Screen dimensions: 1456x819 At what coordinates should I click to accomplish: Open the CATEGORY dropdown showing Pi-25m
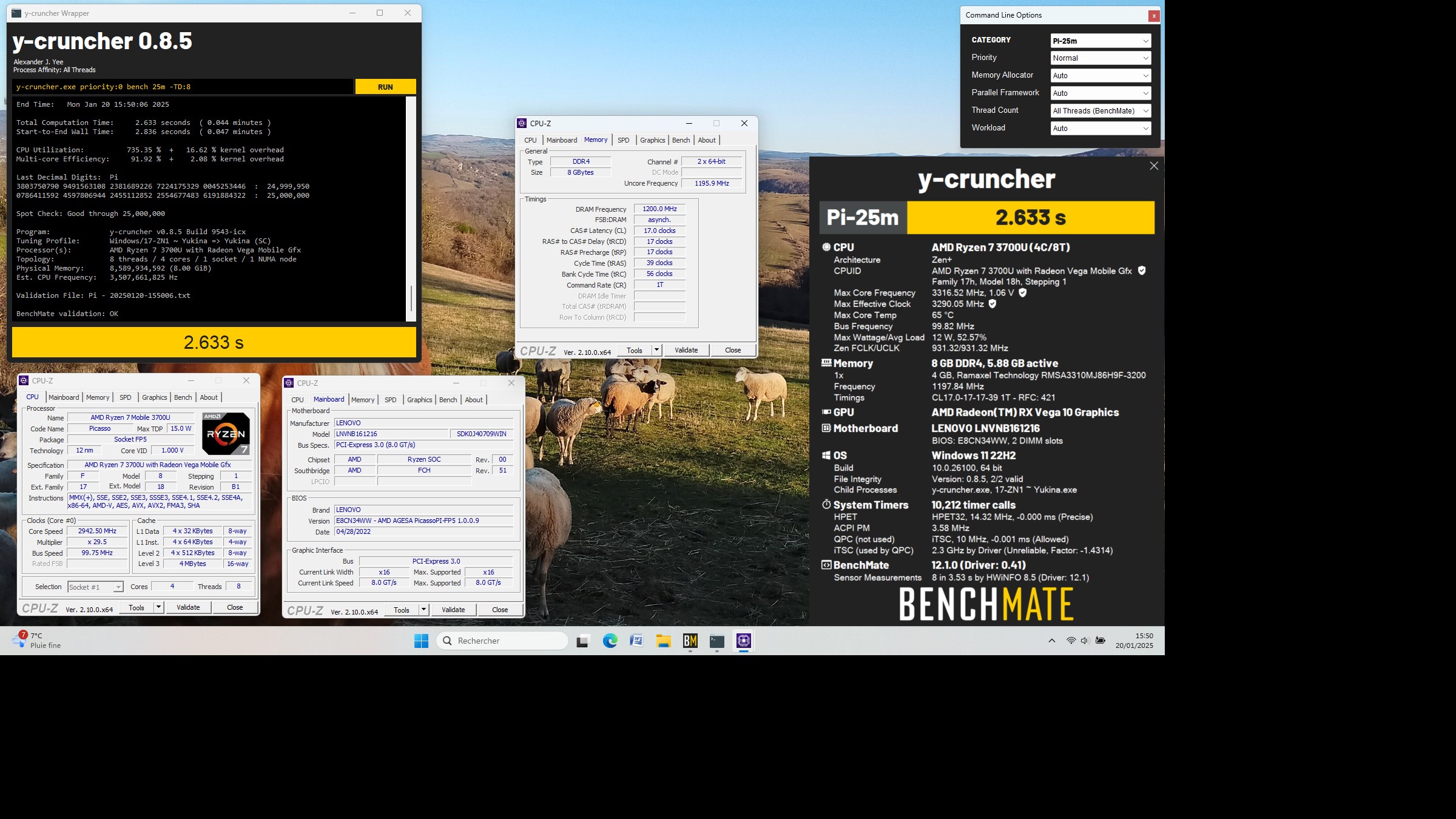[x=1100, y=41]
